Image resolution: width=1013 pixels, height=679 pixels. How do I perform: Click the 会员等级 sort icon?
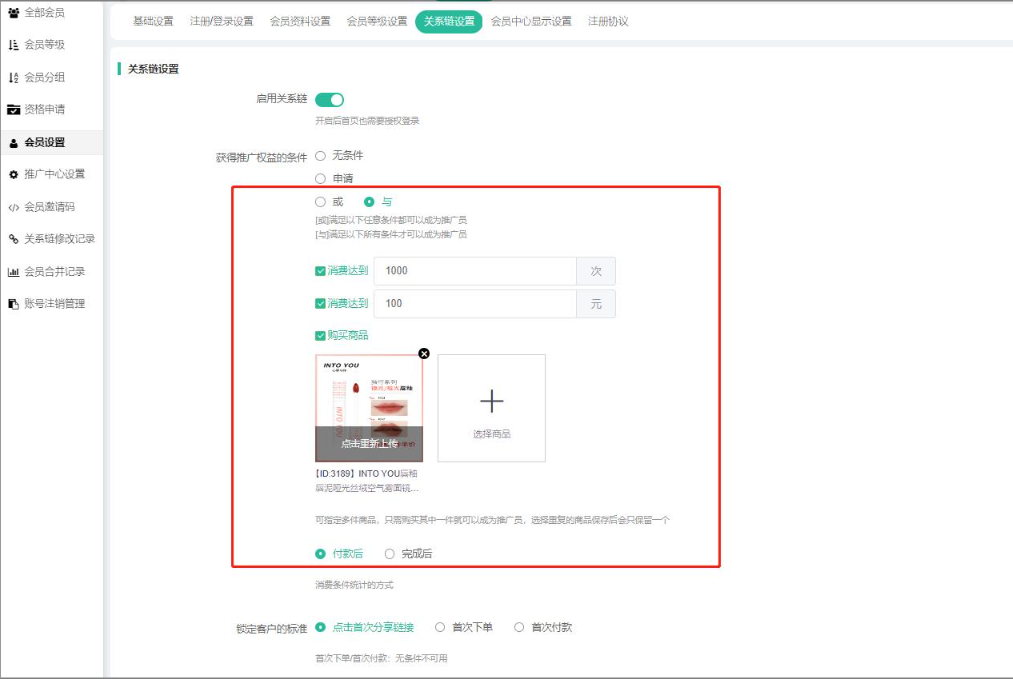(13, 45)
